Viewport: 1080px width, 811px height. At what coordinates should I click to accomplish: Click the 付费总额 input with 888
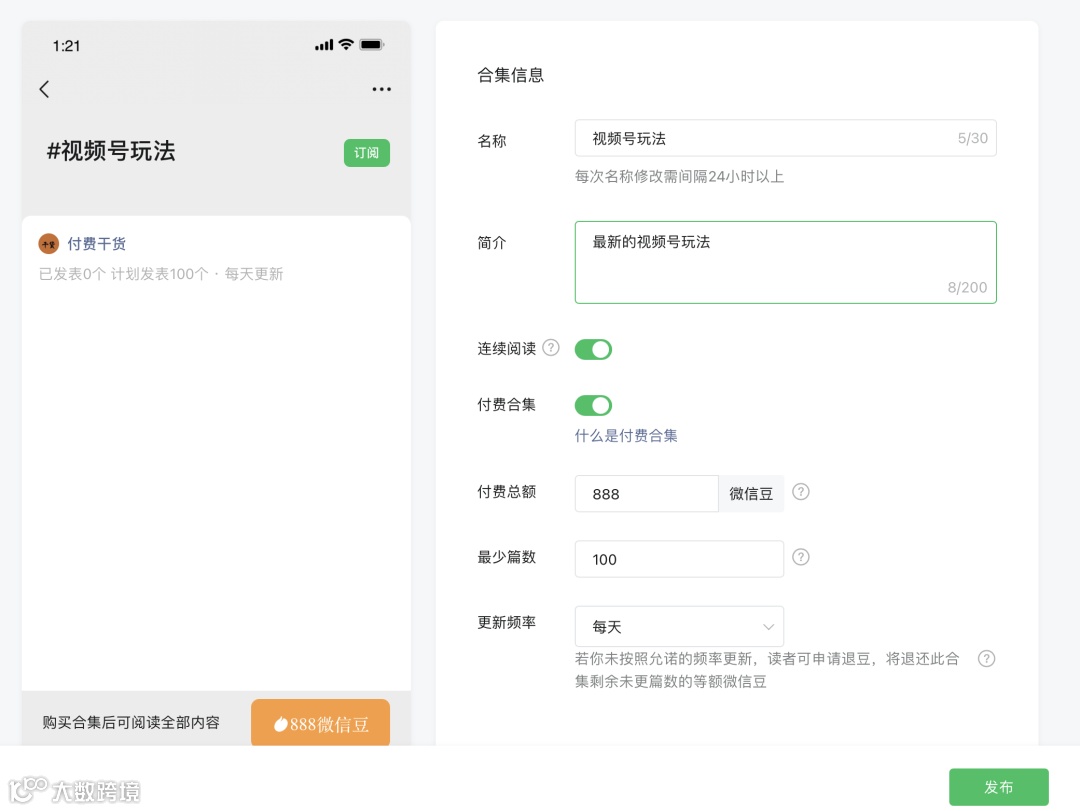[x=647, y=493]
